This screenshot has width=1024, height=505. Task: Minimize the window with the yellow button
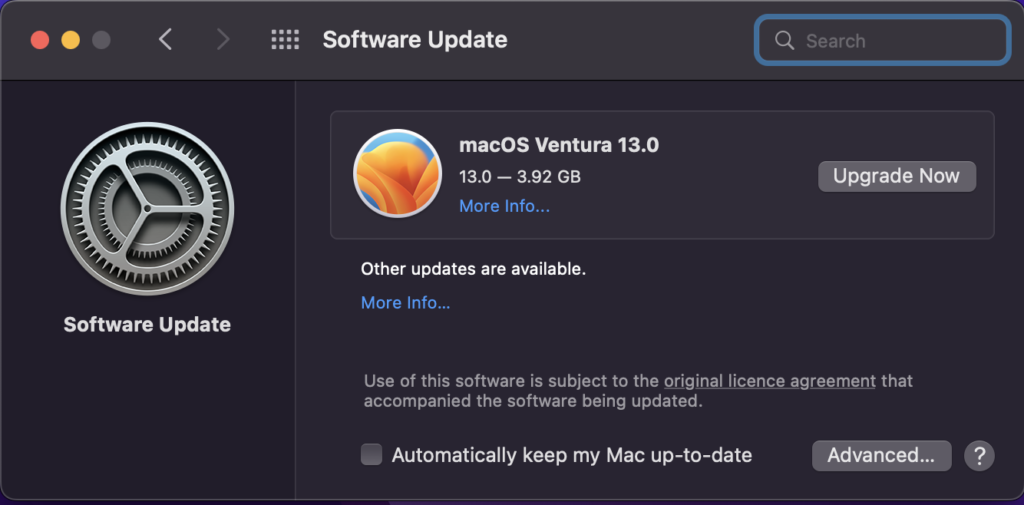pyautogui.click(x=71, y=41)
